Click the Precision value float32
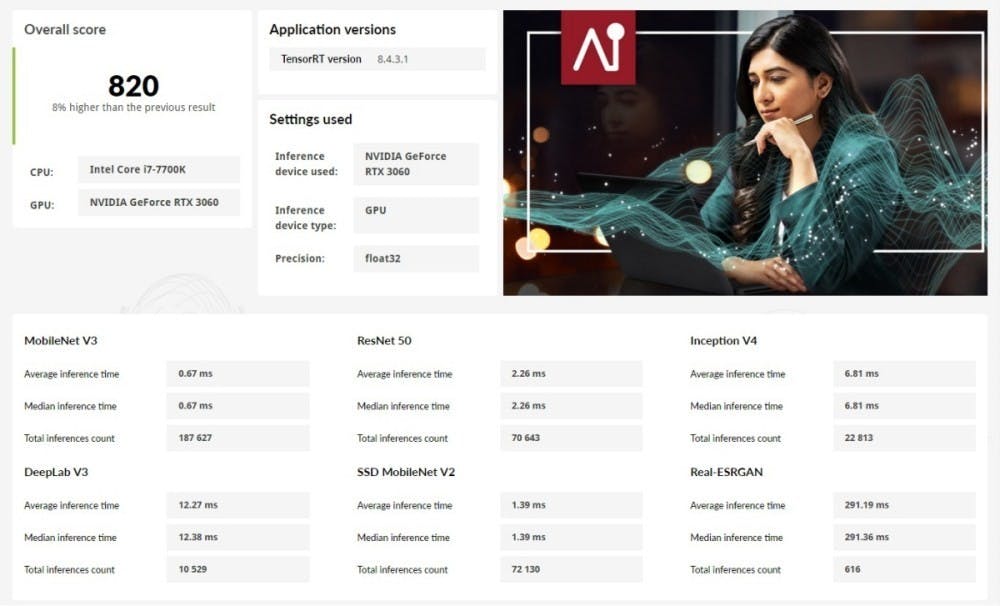 [416, 258]
